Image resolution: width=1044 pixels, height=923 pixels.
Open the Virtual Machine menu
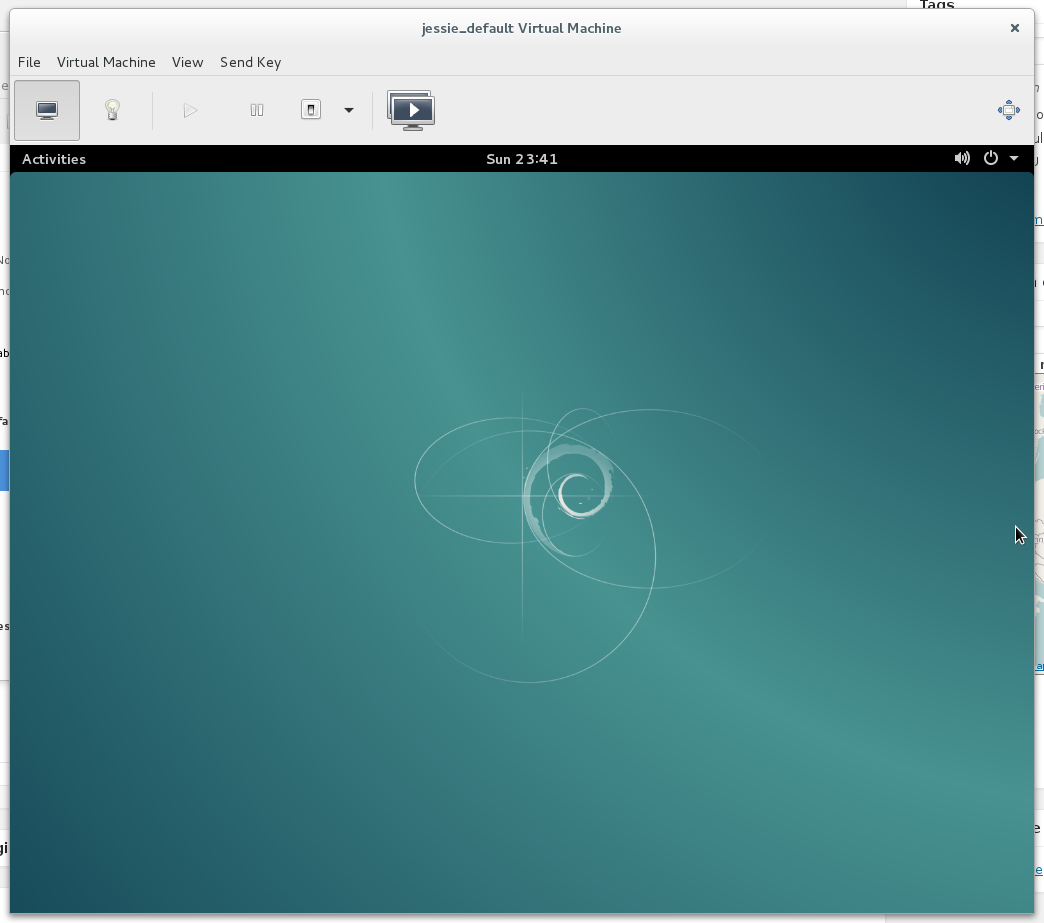(x=106, y=62)
